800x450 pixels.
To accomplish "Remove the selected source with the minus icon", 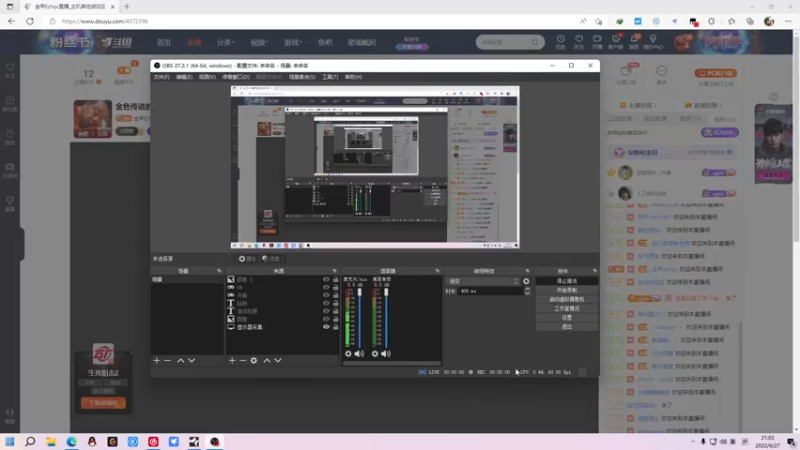I will click(x=243, y=360).
